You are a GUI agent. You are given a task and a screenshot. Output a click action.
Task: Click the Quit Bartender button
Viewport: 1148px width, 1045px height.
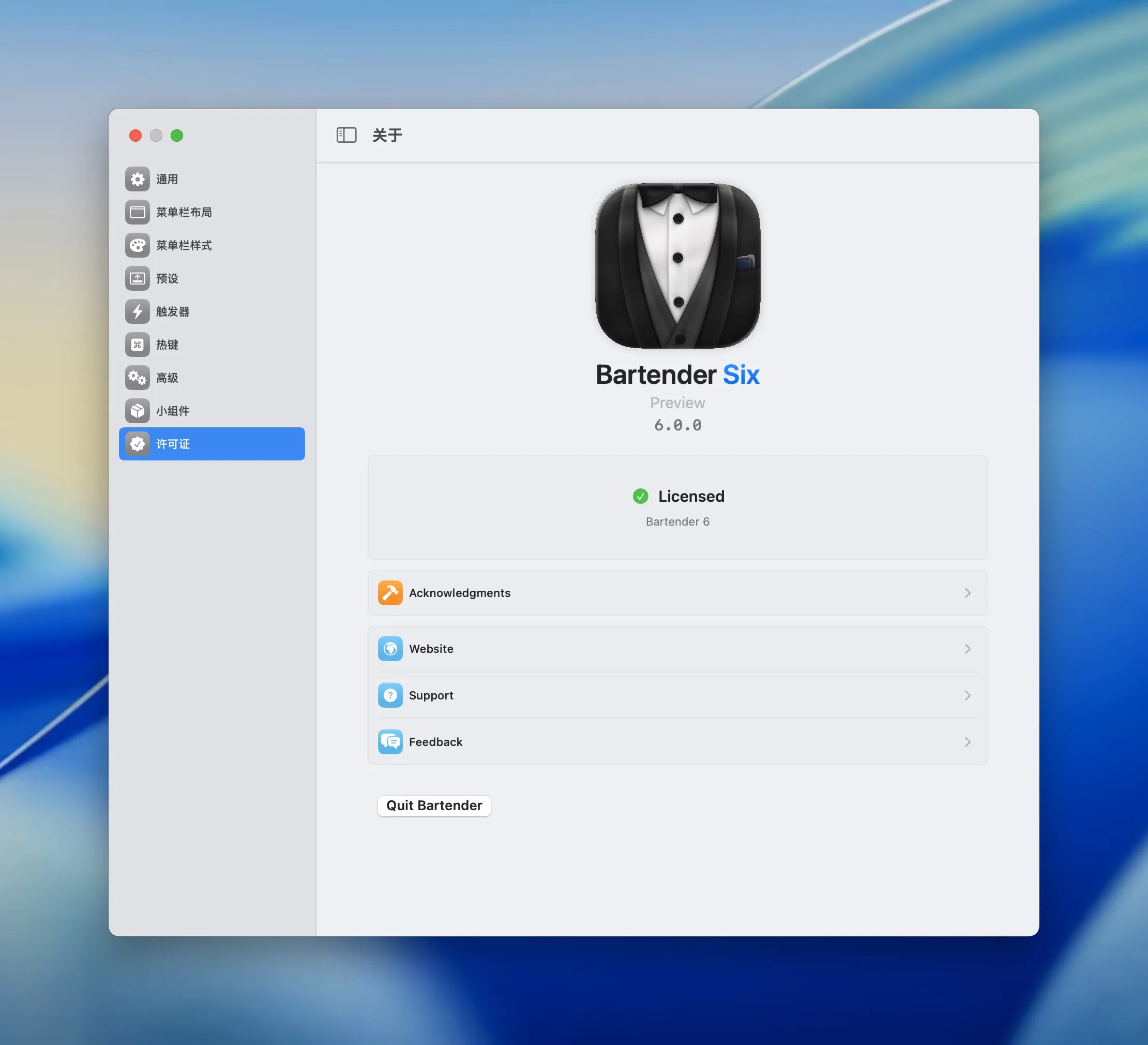[x=434, y=805]
